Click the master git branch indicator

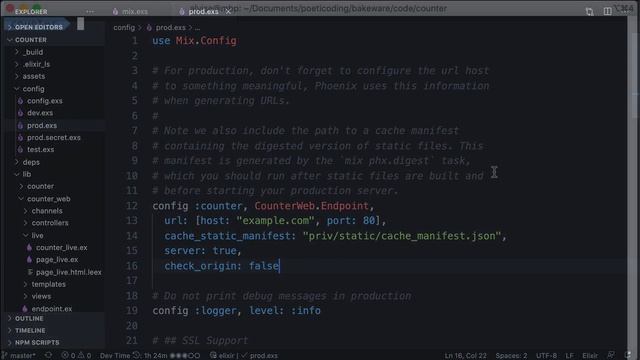(x=19, y=356)
